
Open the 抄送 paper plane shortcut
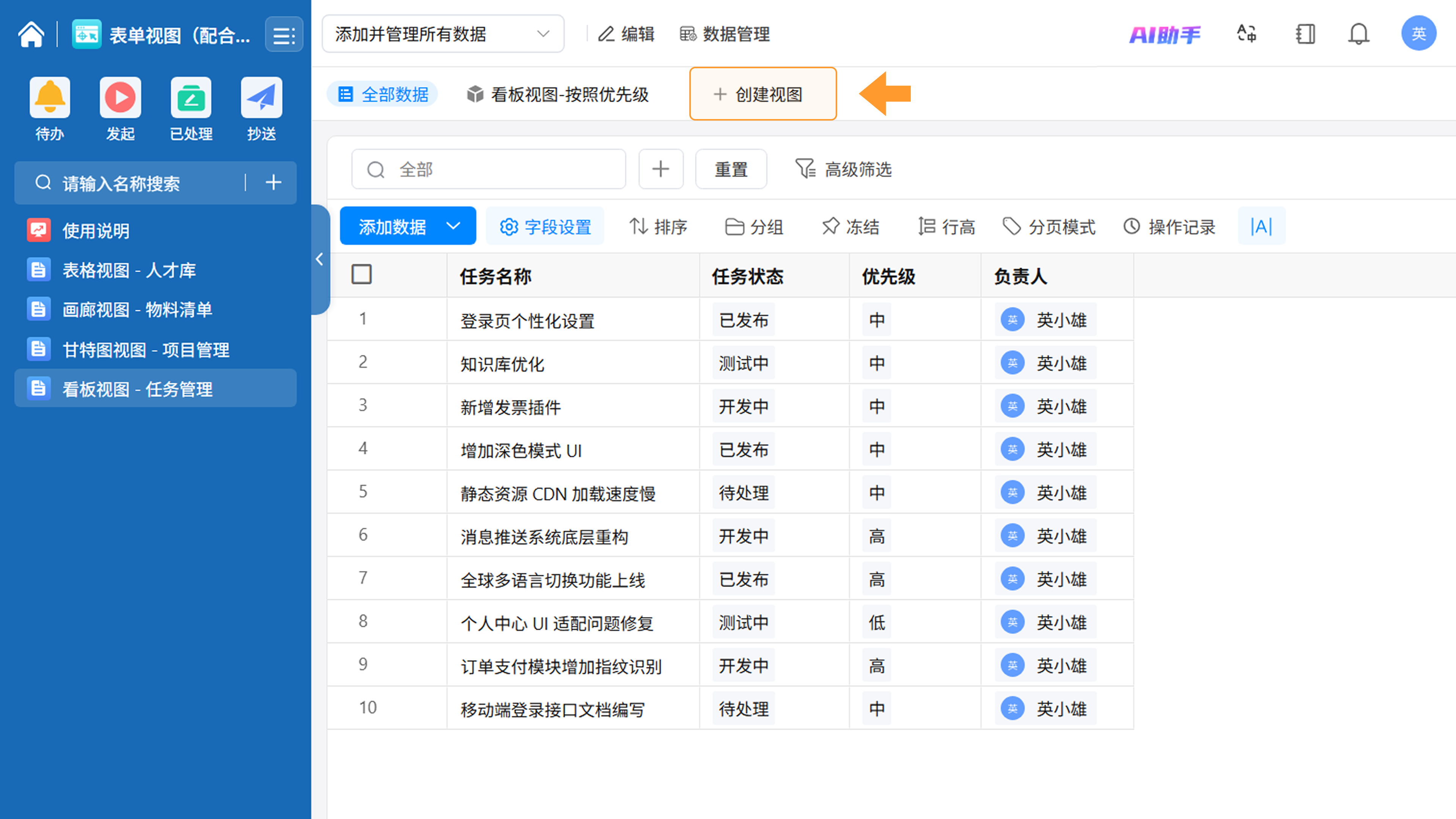coord(261,98)
